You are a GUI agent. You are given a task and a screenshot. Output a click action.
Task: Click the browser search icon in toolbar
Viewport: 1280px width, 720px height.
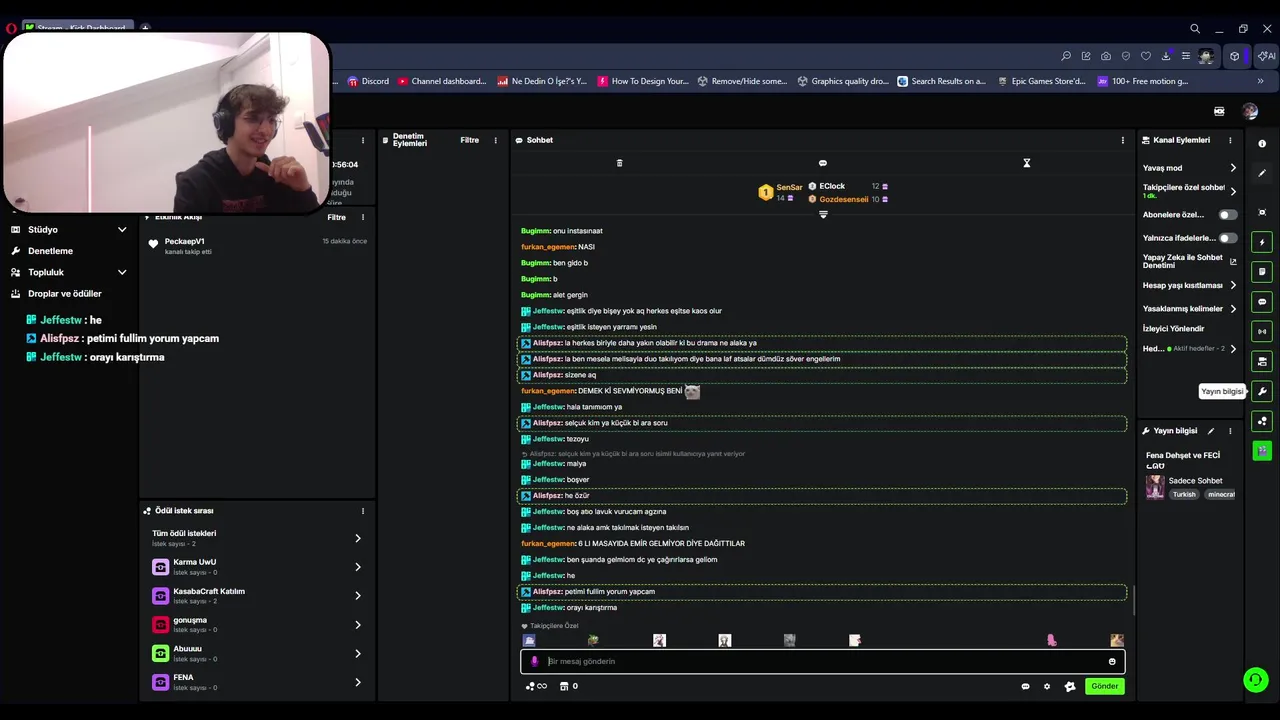pos(1066,56)
